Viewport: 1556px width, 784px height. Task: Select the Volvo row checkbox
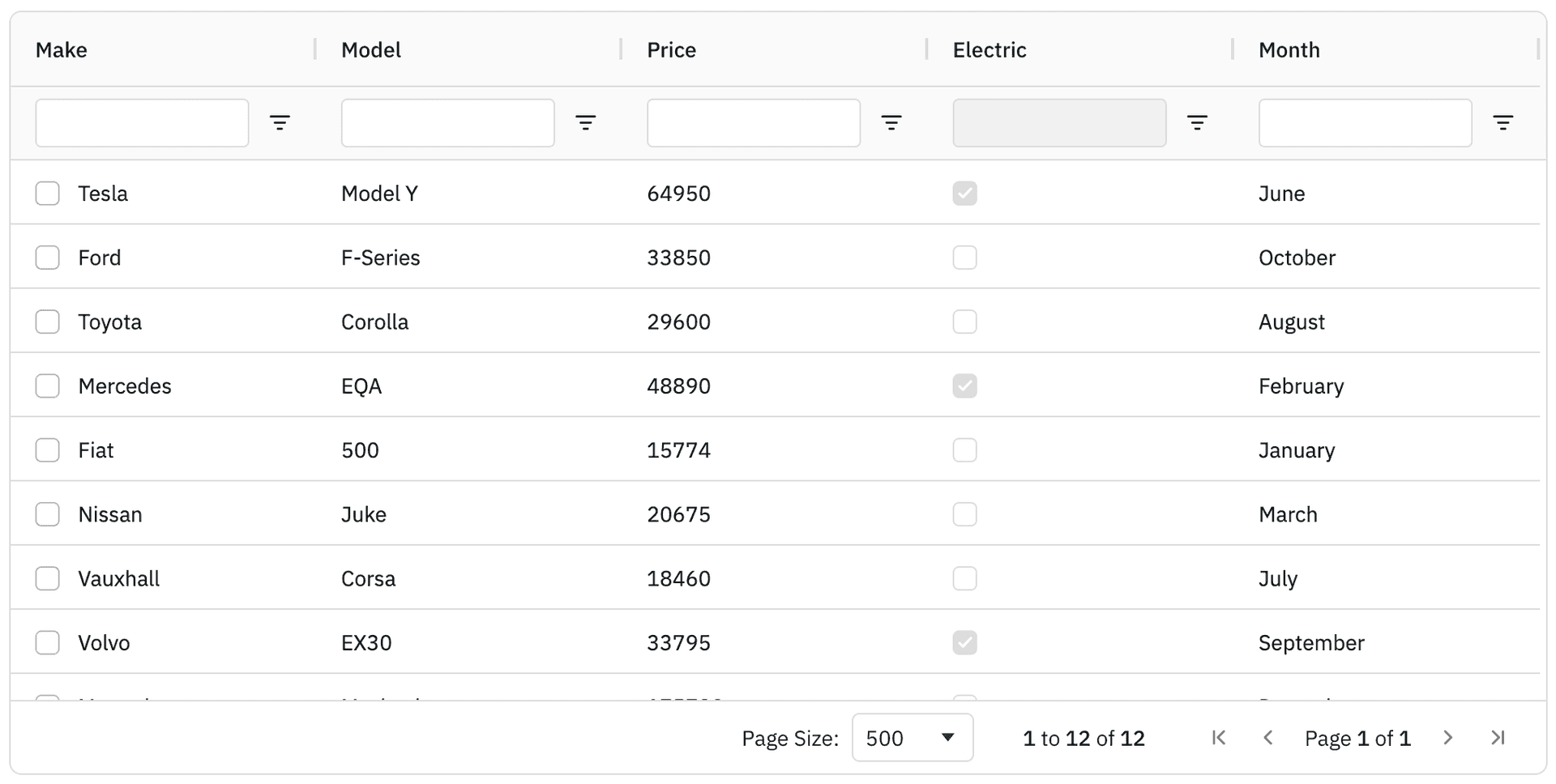(x=48, y=642)
